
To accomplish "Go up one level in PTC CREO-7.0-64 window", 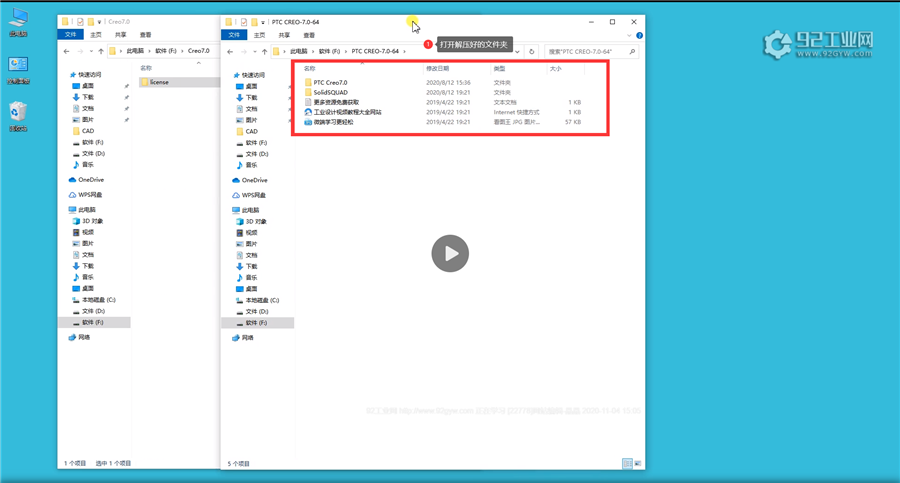I will (x=264, y=52).
